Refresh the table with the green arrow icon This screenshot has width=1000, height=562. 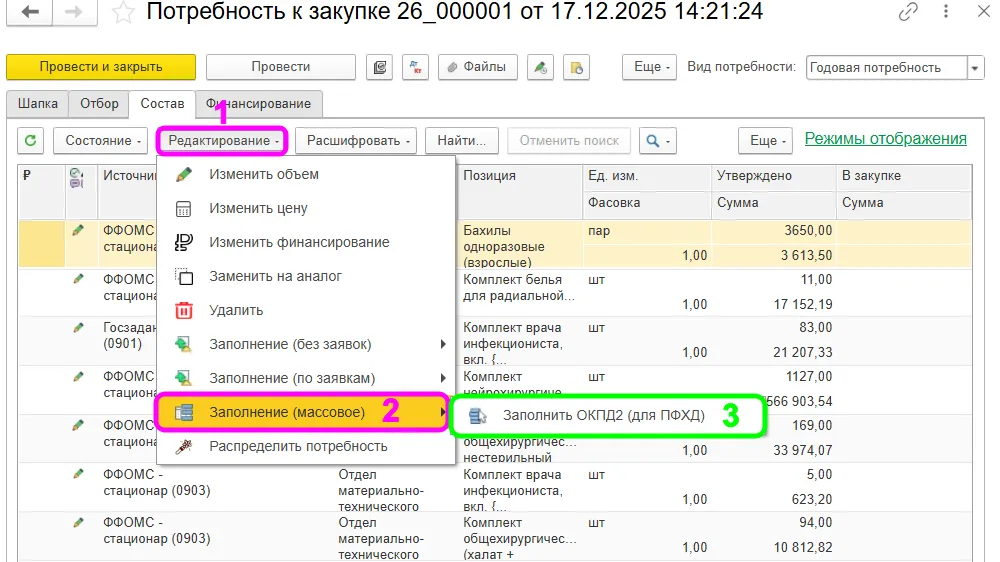point(30,140)
